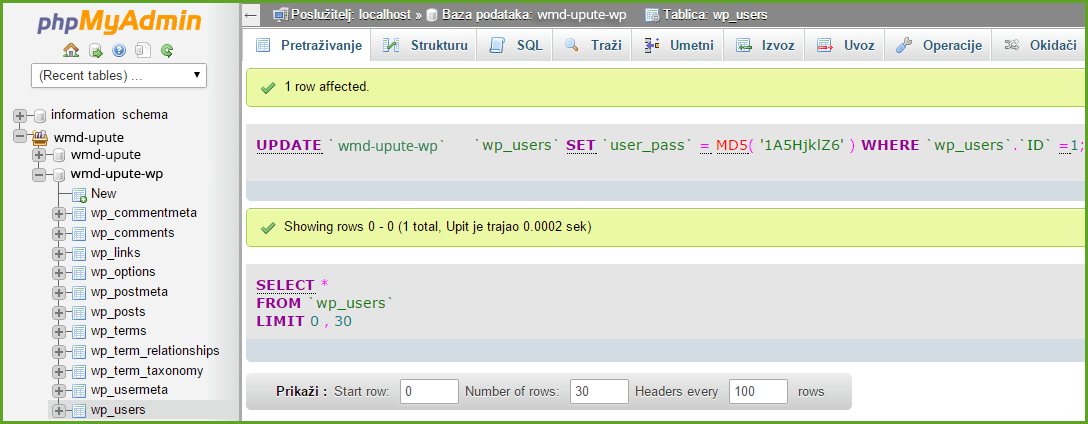1088x424 pixels.
Task: Click the Prikaži button
Action: (301, 391)
